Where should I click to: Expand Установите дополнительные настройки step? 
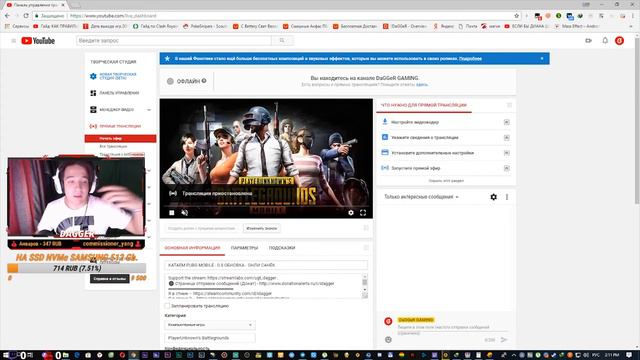(507, 153)
